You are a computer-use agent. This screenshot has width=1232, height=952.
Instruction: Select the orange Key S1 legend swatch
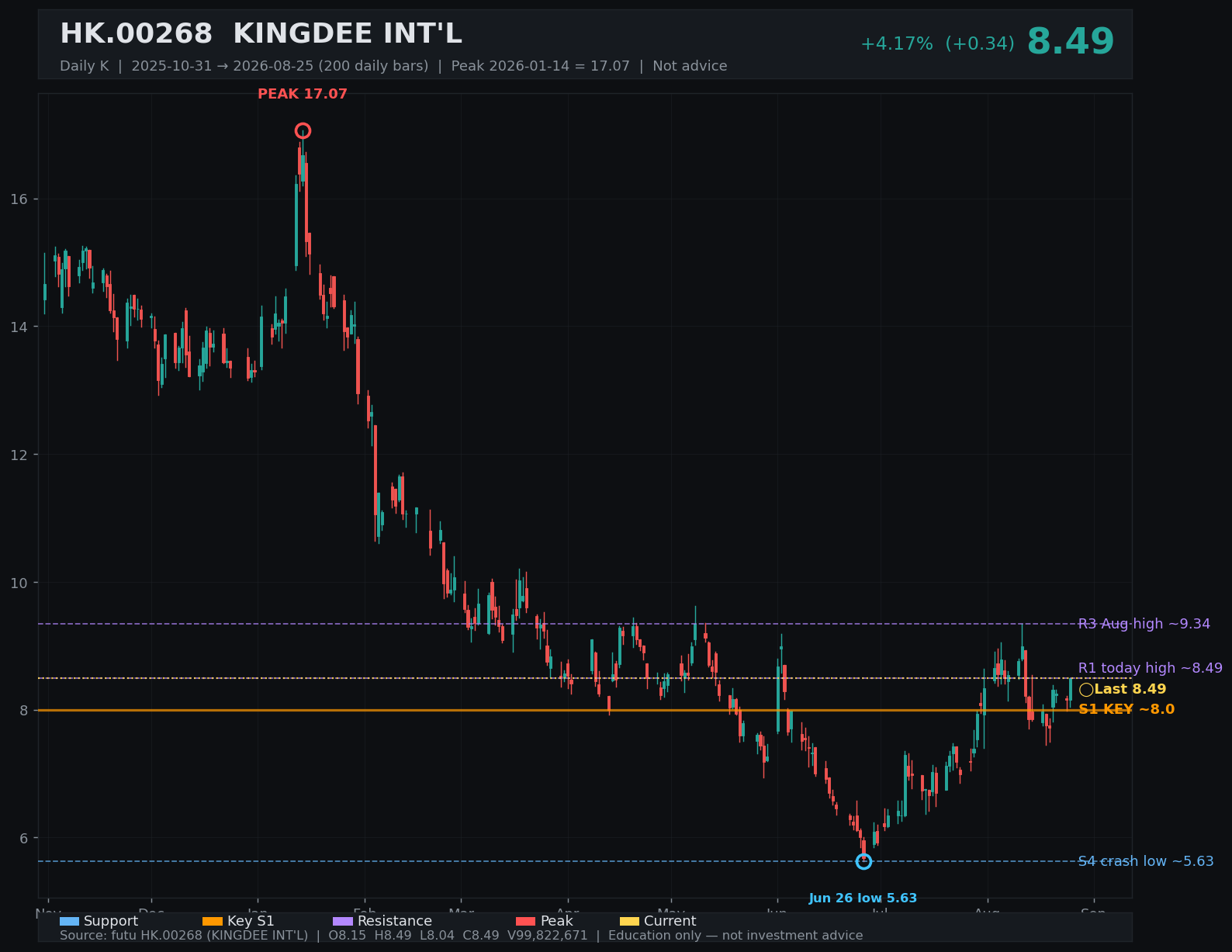pyautogui.click(x=213, y=921)
